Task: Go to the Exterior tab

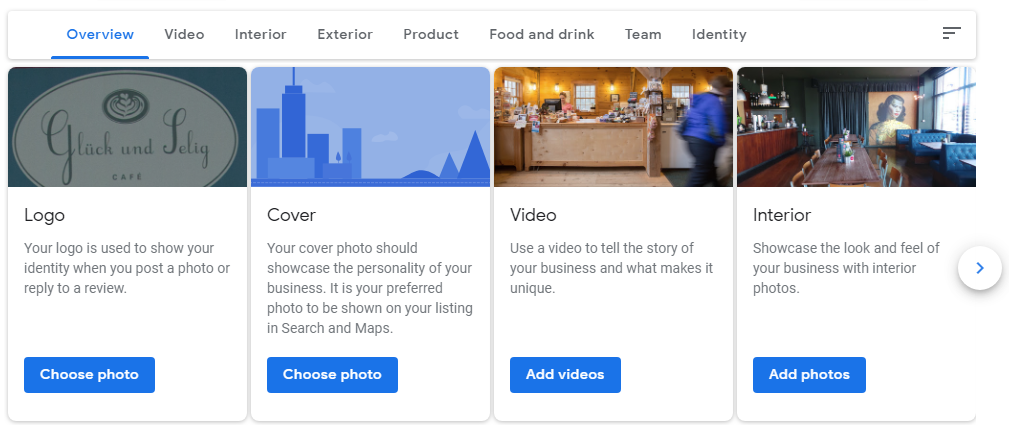Action: click(x=345, y=35)
